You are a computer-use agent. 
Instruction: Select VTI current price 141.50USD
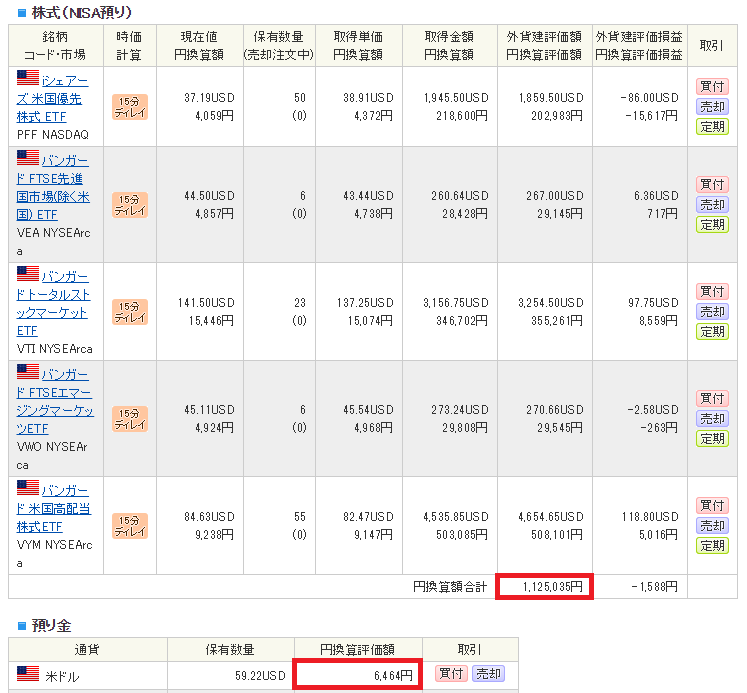[206, 303]
